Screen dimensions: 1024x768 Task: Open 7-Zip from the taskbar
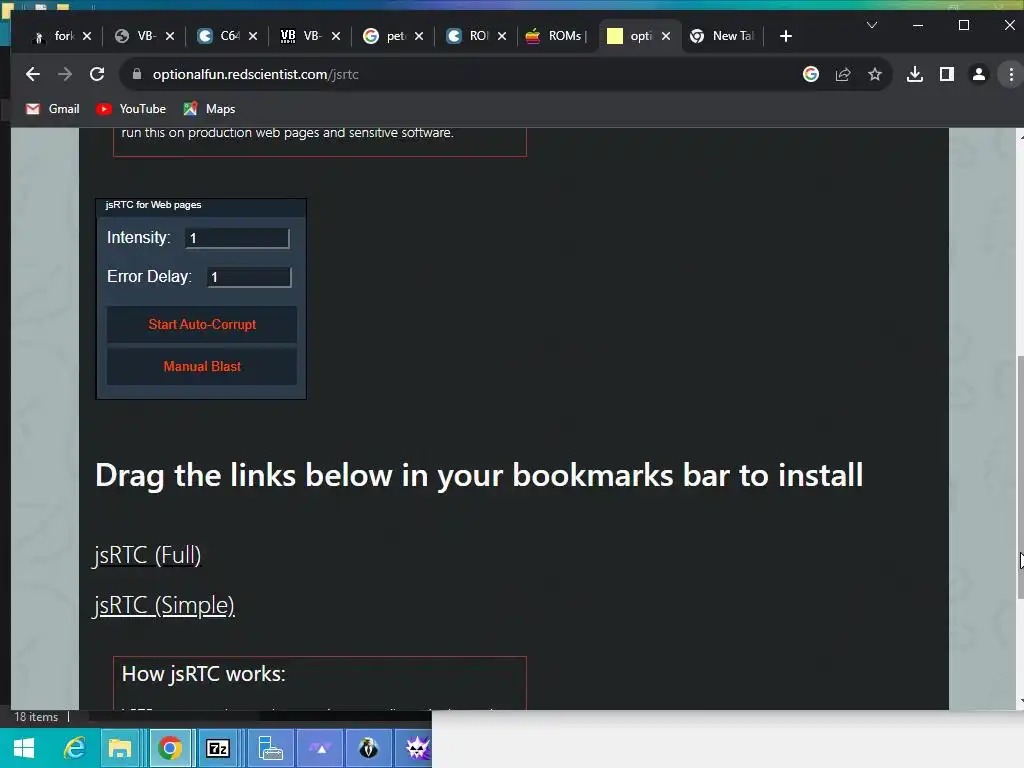point(217,748)
